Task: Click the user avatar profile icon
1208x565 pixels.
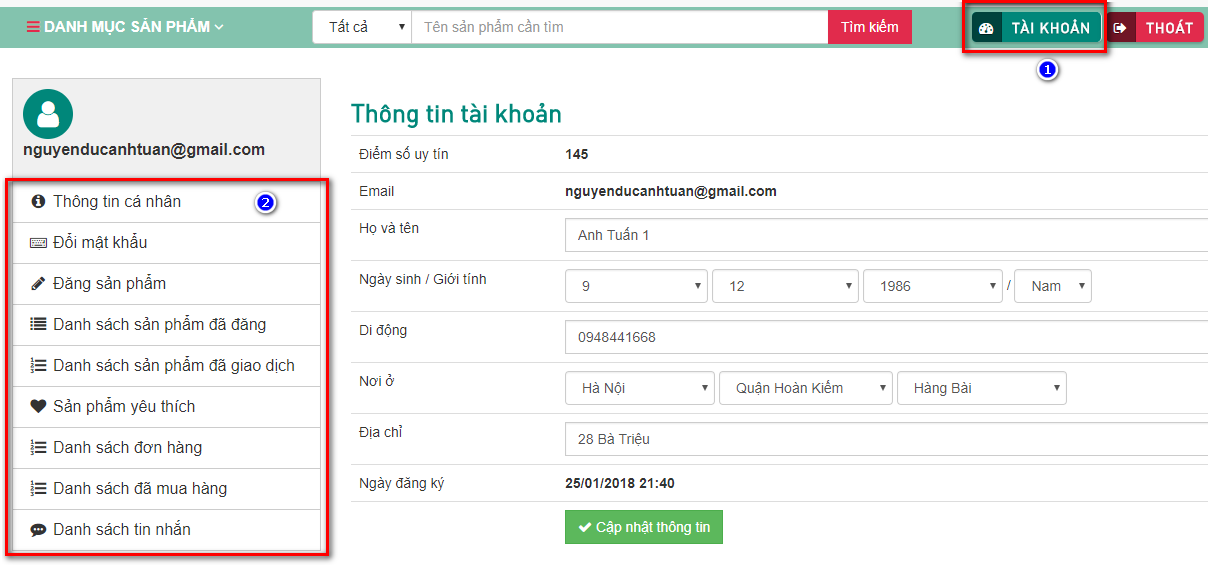Action: point(48,114)
